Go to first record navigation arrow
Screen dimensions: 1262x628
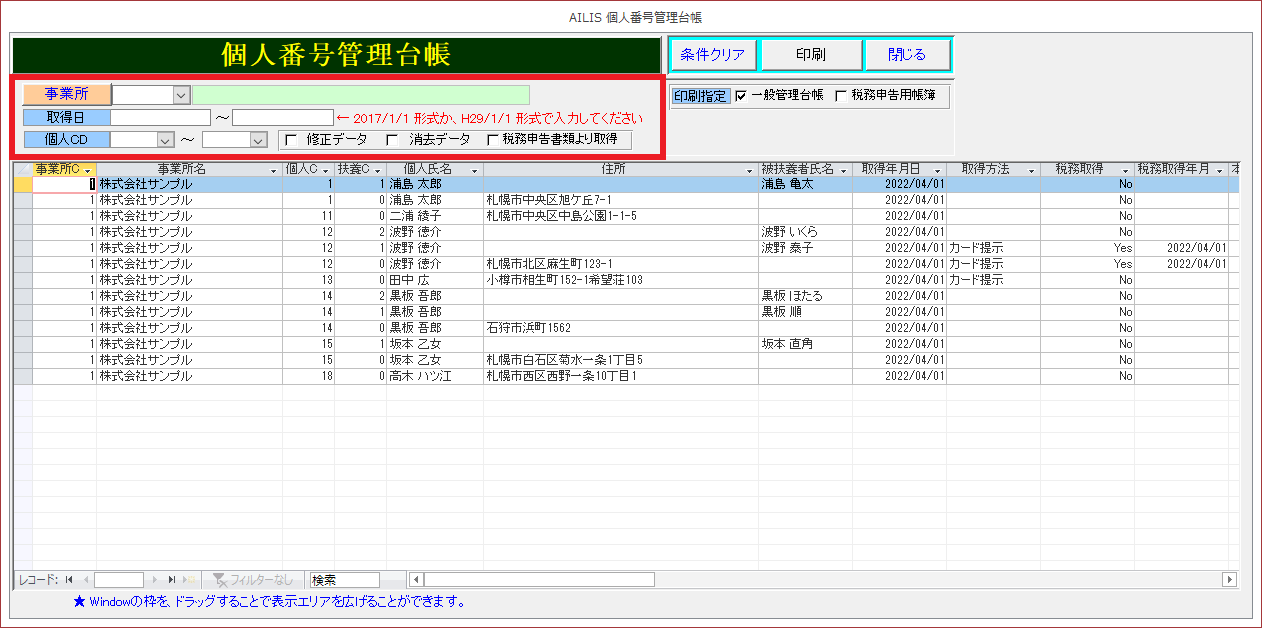coord(70,579)
